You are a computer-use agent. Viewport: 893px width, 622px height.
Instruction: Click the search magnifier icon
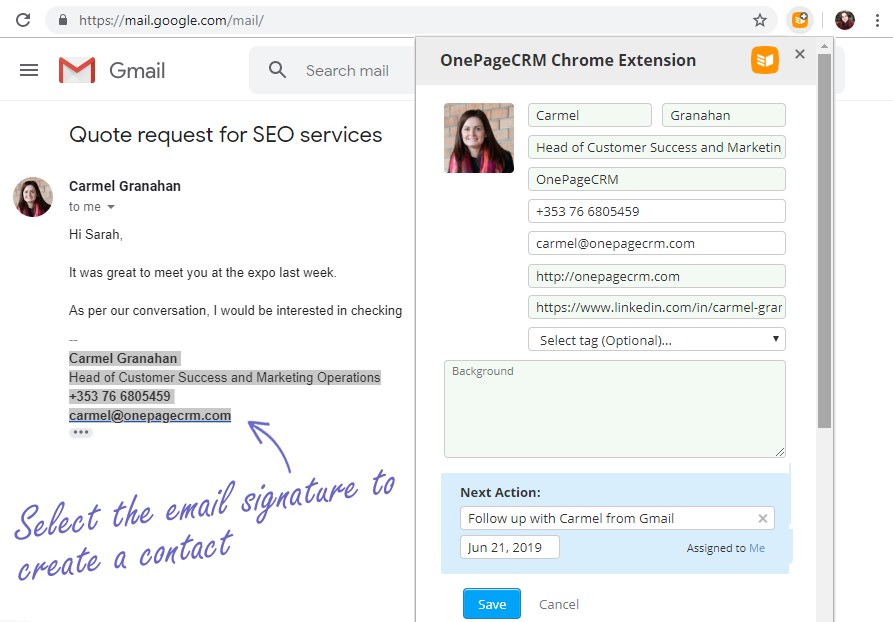(277, 70)
